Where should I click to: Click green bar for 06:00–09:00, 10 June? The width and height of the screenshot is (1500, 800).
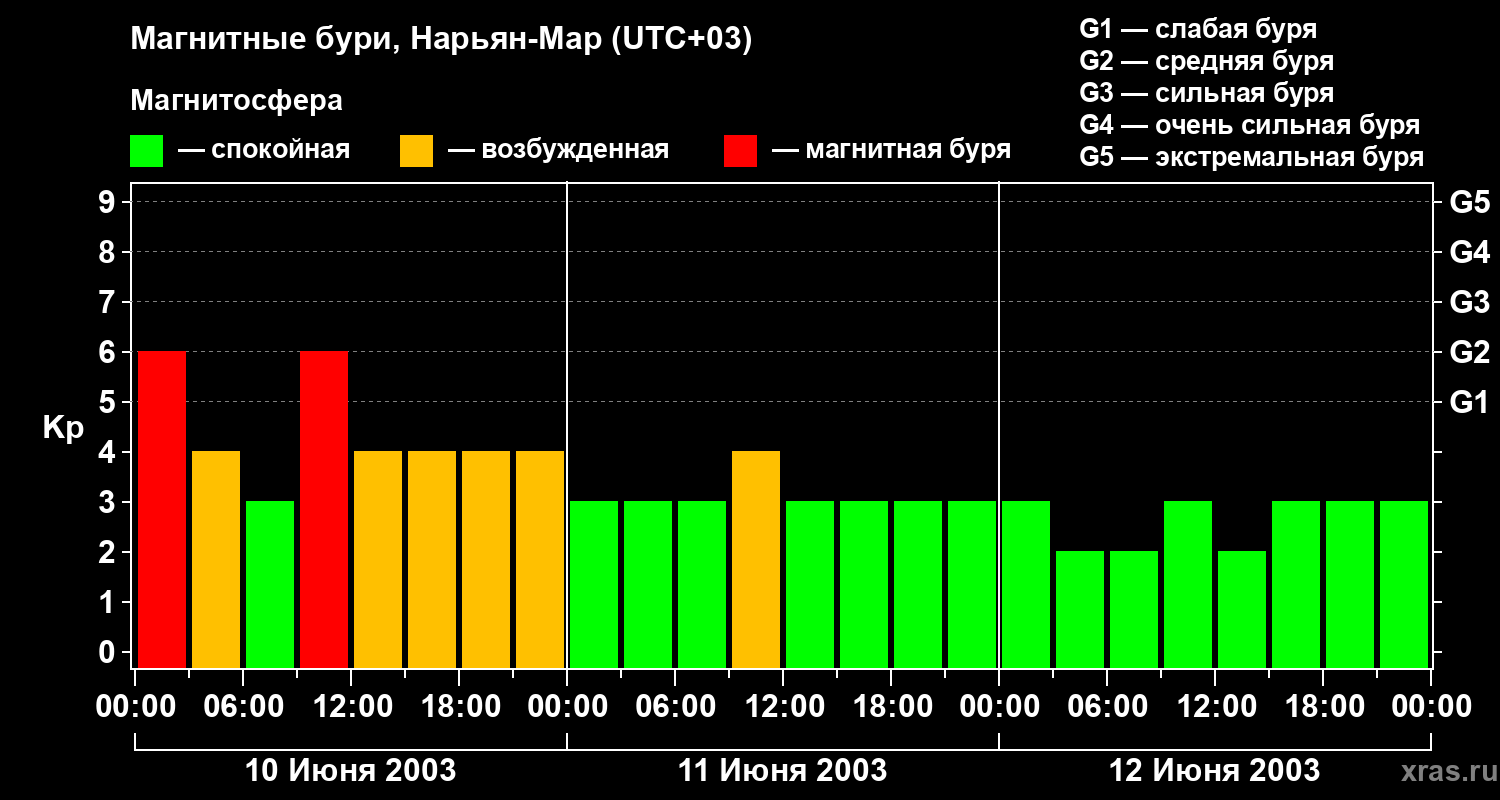click(x=270, y=584)
